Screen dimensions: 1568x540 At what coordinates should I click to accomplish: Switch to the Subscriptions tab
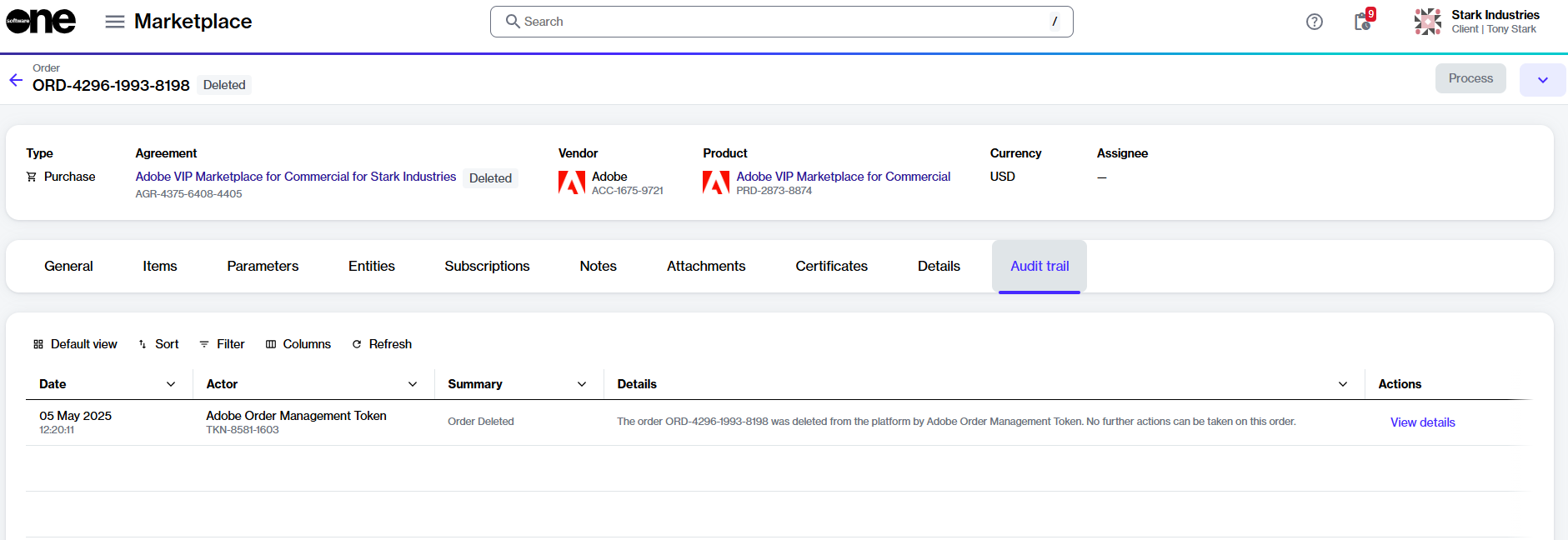click(487, 266)
